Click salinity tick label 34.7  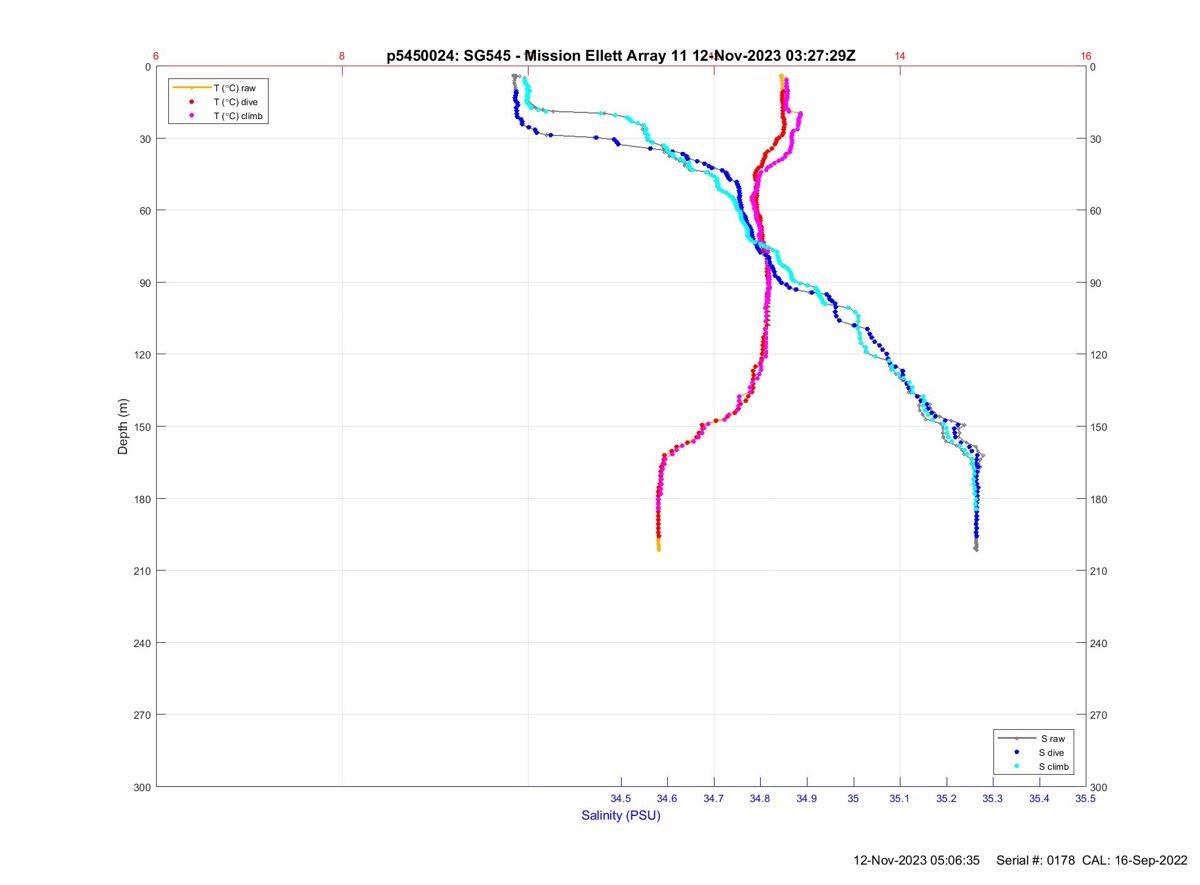(x=714, y=798)
